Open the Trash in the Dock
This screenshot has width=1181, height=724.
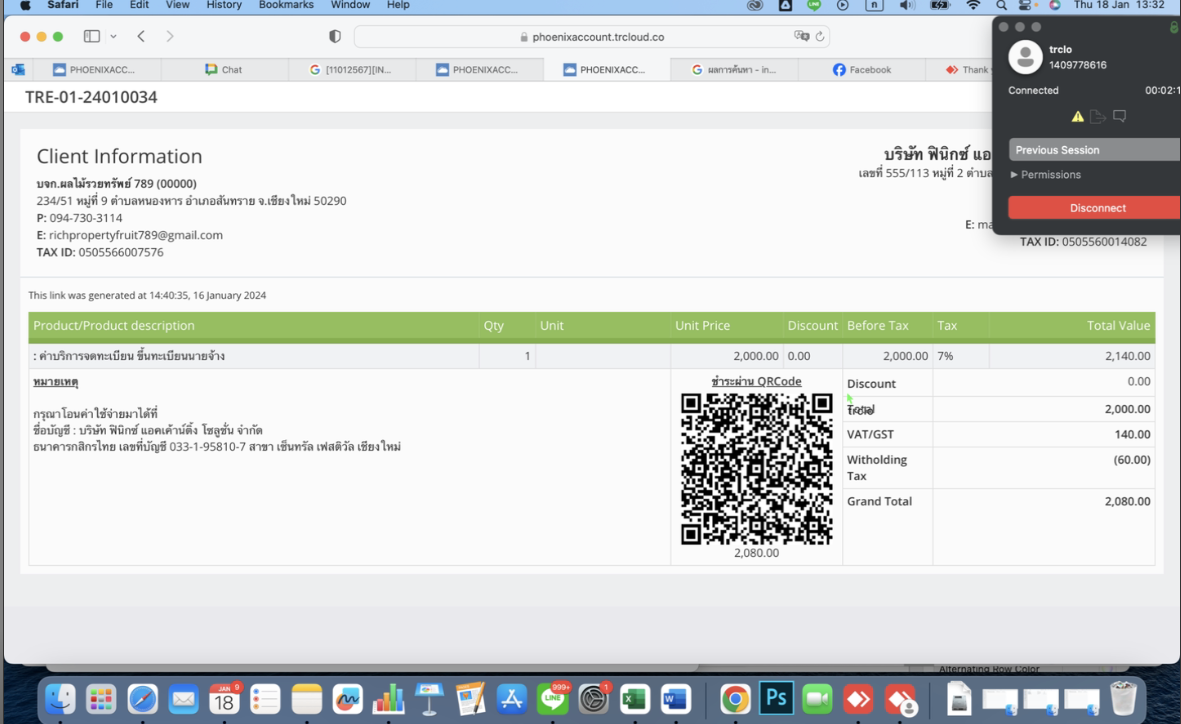1123,699
